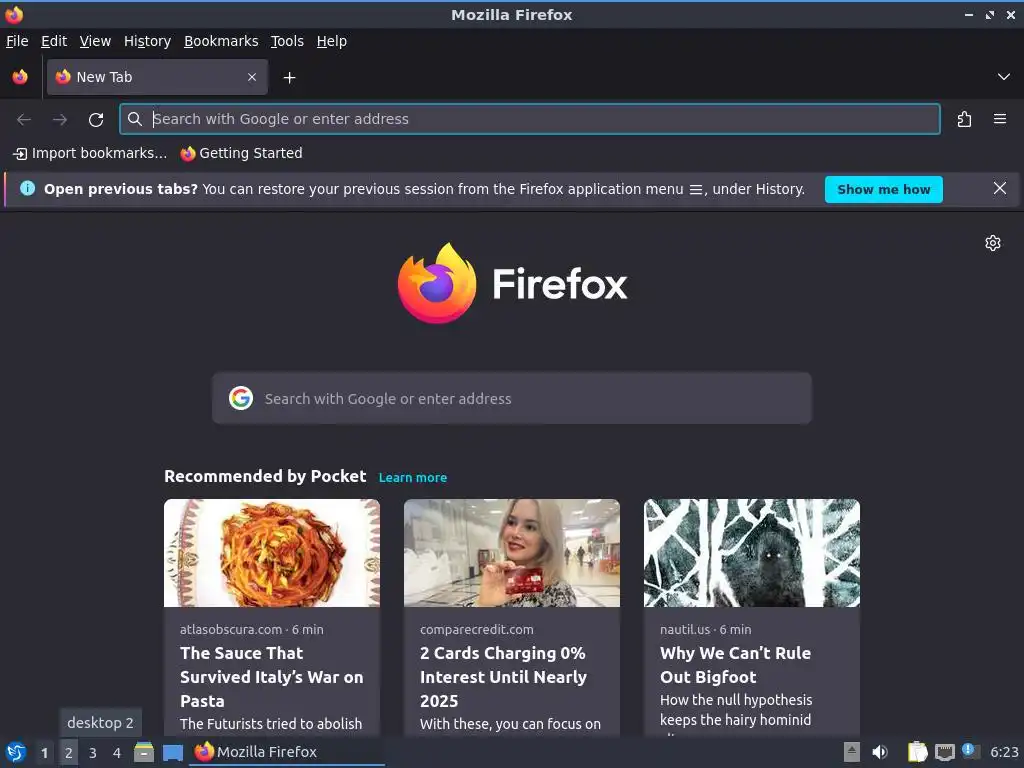Open The Sauce That Survived Italy's War article
Image resolution: width=1024 pixels, height=768 pixels.
272,677
